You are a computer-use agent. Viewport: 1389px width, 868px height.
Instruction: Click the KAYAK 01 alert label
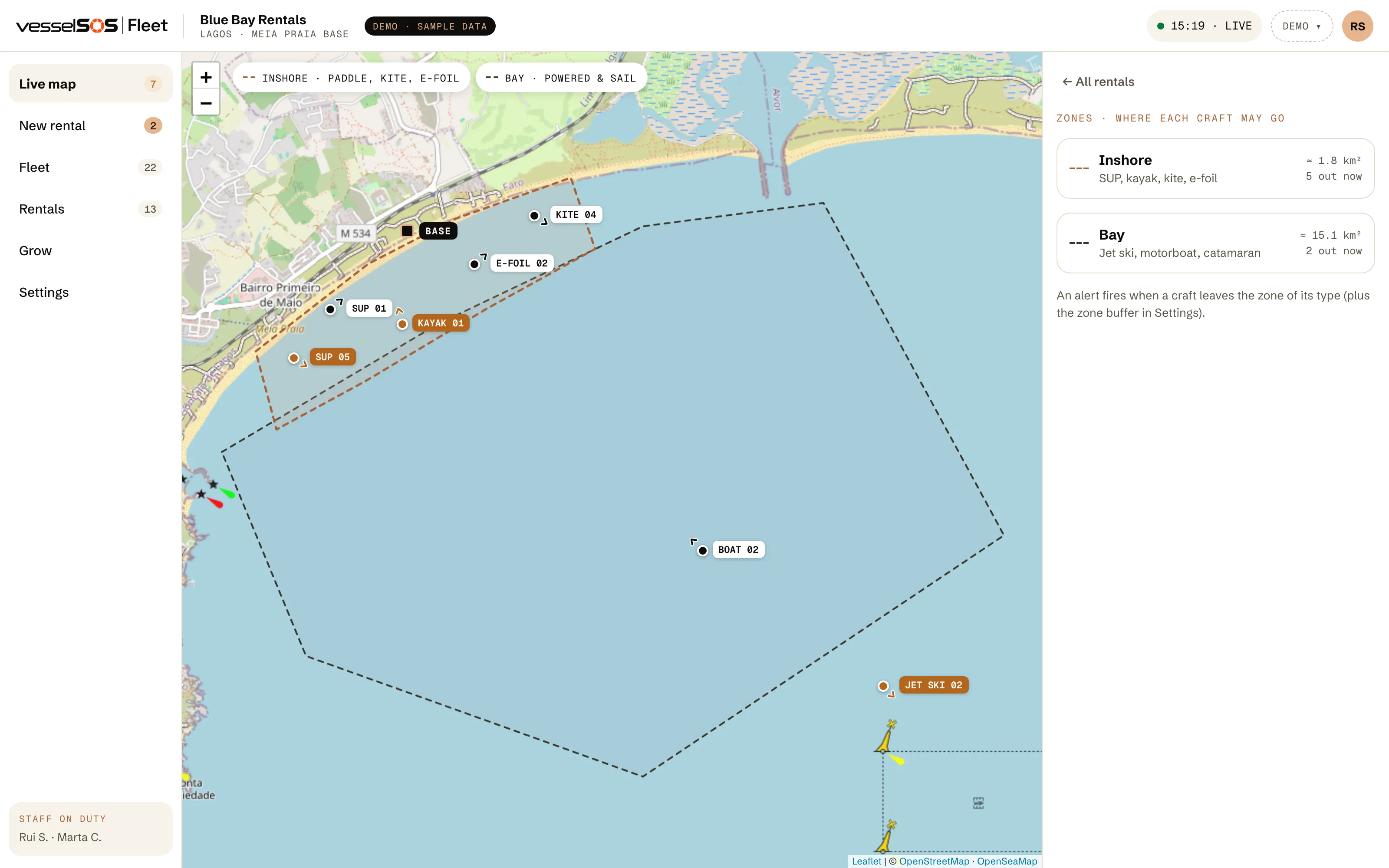[440, 323]
